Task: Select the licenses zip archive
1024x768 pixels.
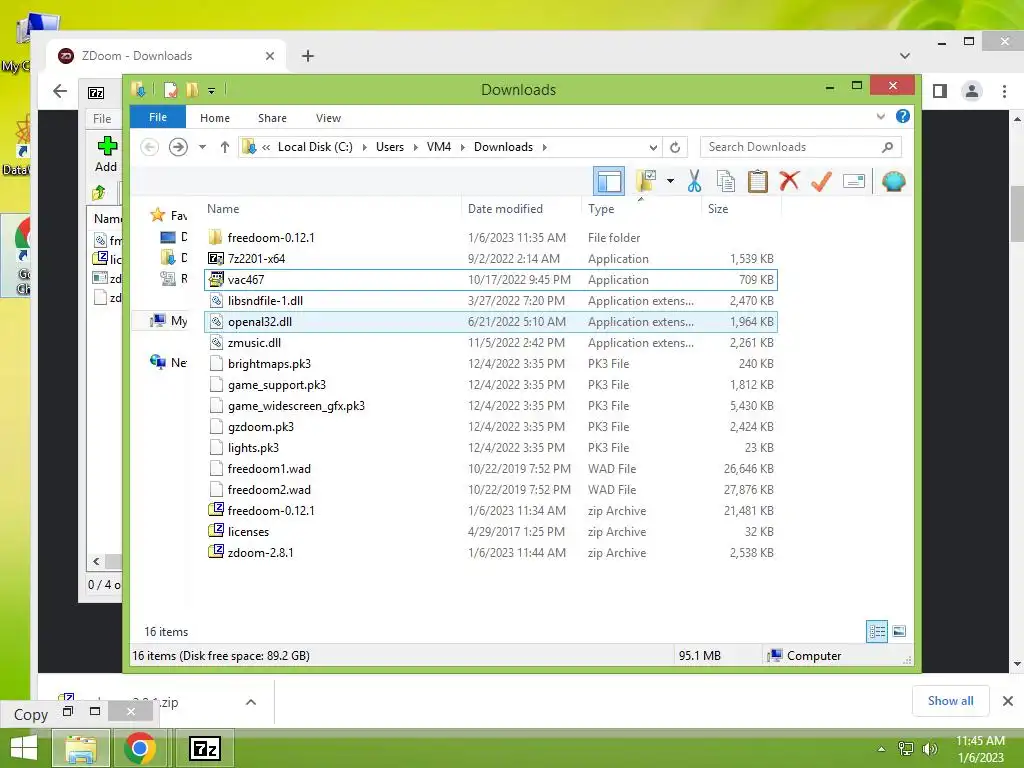Action: 490,532
